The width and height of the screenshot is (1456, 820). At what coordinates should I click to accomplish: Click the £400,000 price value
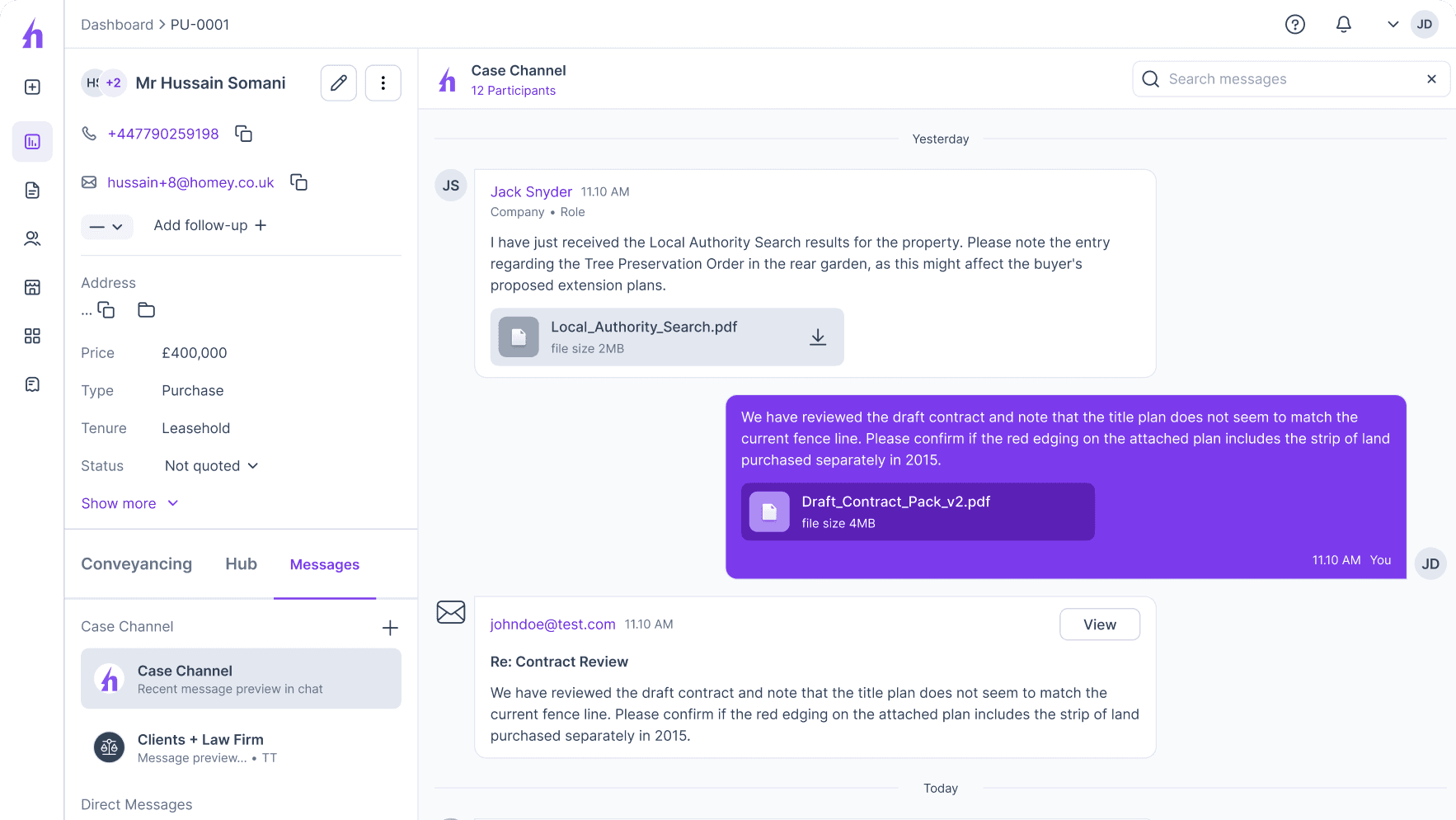click(195, 353)
